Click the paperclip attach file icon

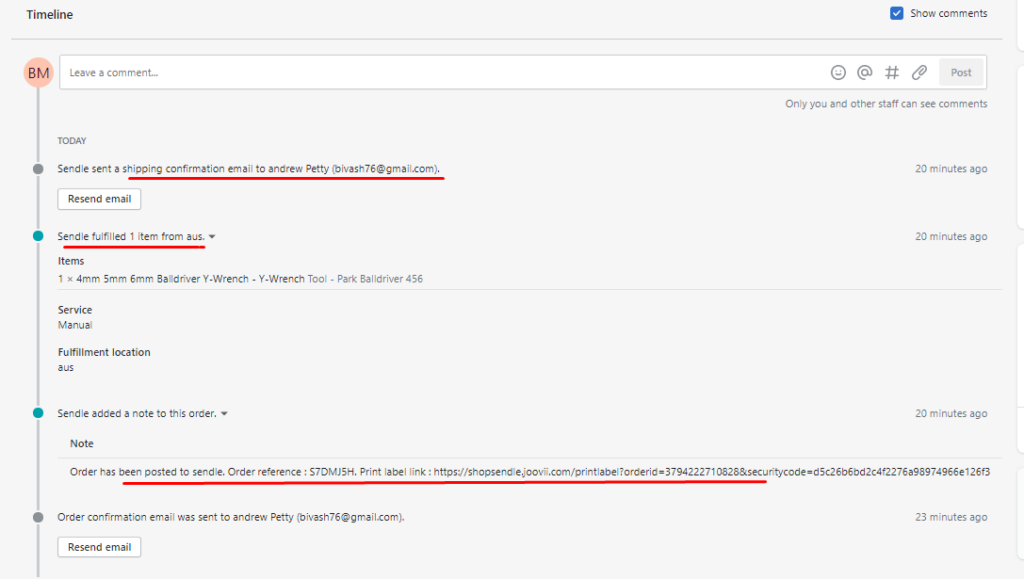pos(919,72)
